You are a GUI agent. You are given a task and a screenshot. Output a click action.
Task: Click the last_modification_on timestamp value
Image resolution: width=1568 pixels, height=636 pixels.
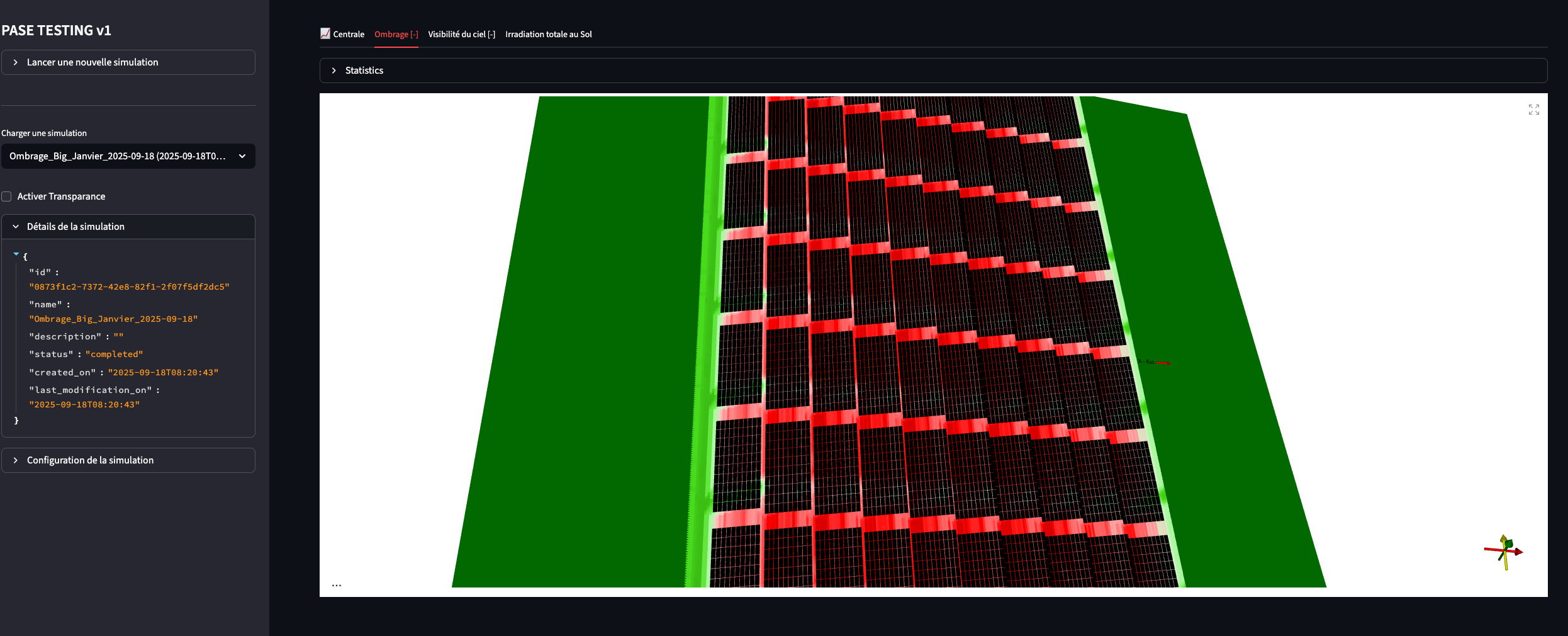point(84,405)
